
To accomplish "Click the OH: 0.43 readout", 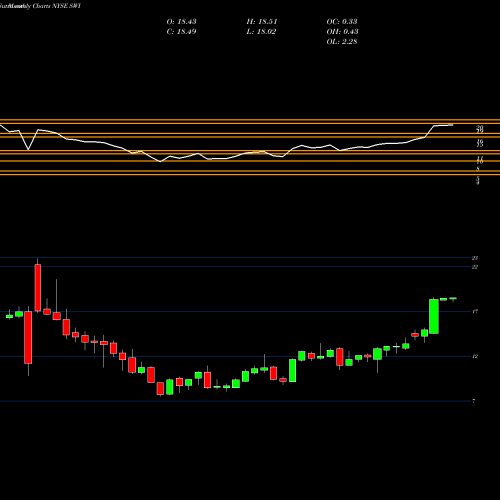I will point(342,32).
